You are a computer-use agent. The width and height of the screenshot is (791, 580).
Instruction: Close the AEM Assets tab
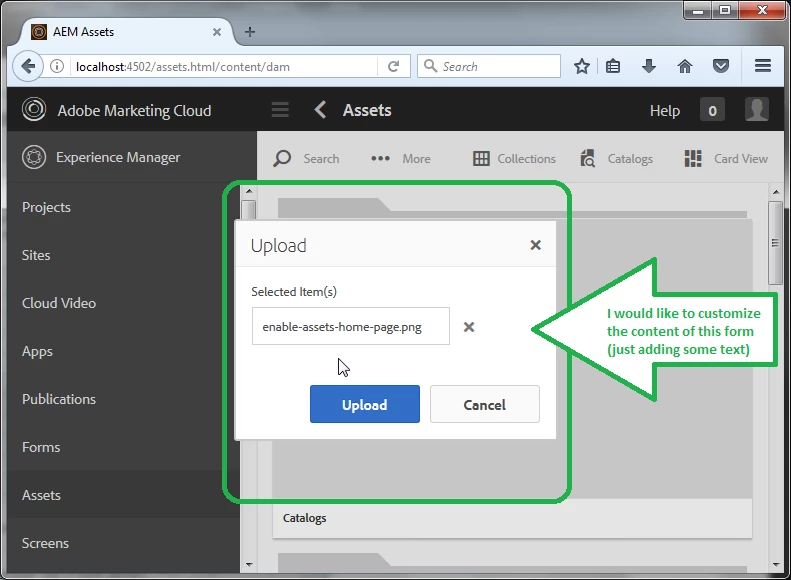click(217, 32)
